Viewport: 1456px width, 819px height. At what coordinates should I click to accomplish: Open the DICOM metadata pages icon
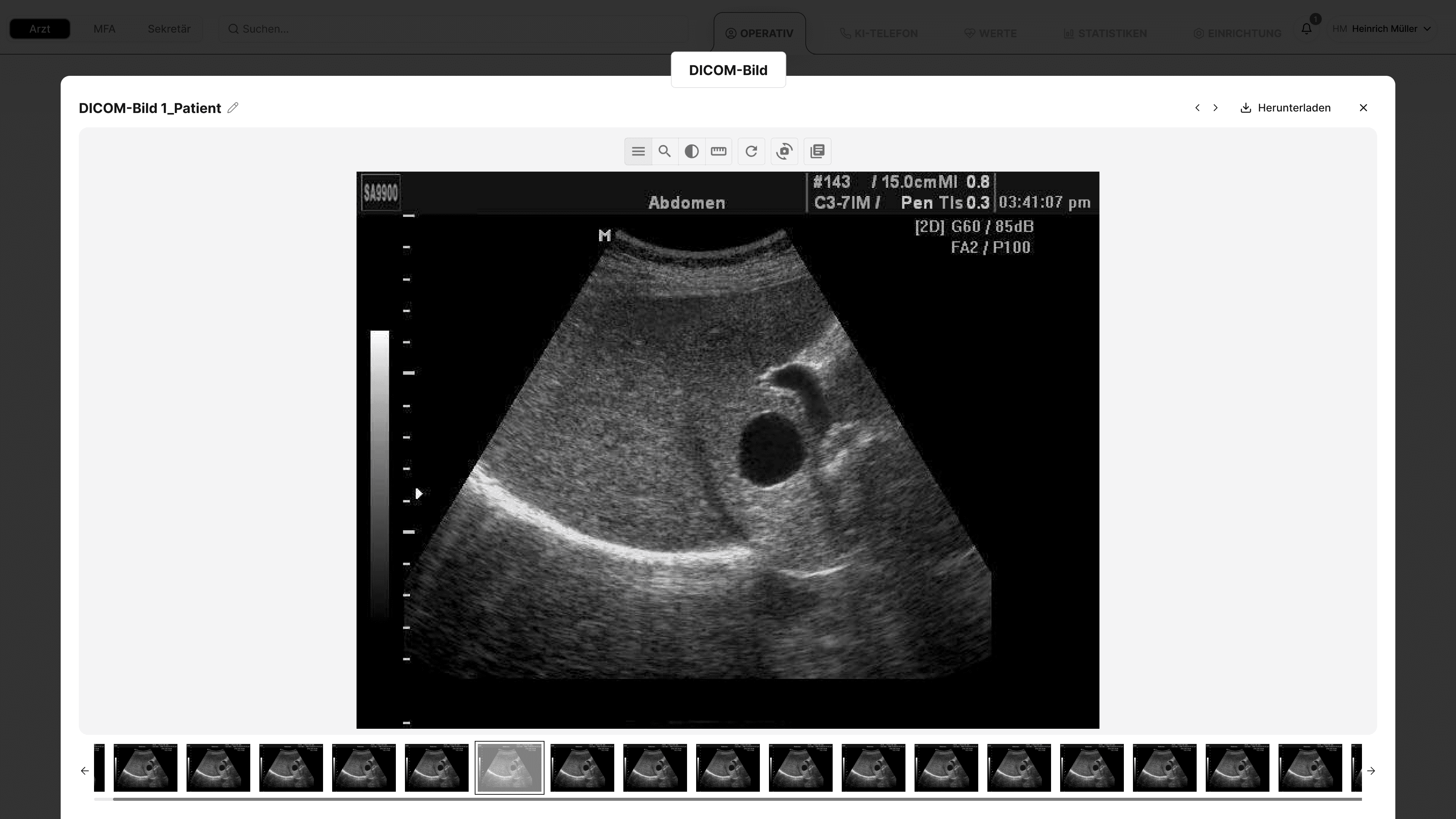point(817,152)
